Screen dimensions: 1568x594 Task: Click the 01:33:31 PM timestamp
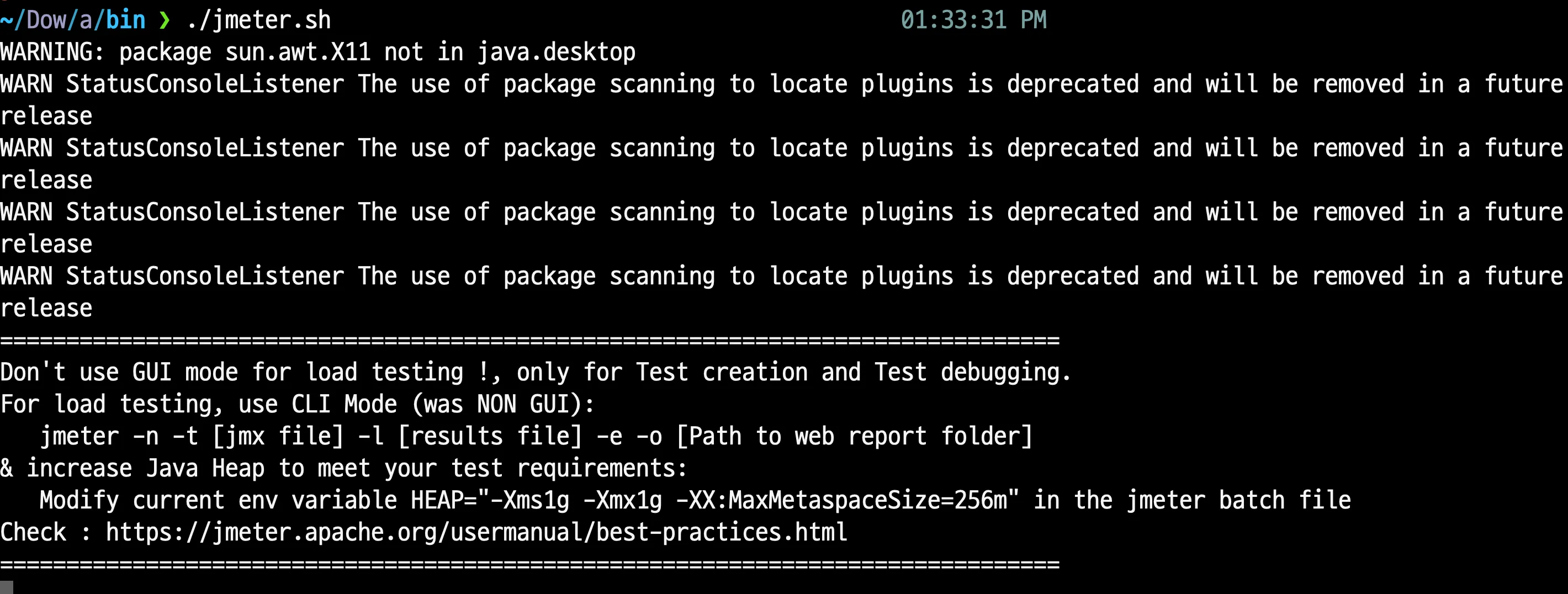[x=973, y=20]
